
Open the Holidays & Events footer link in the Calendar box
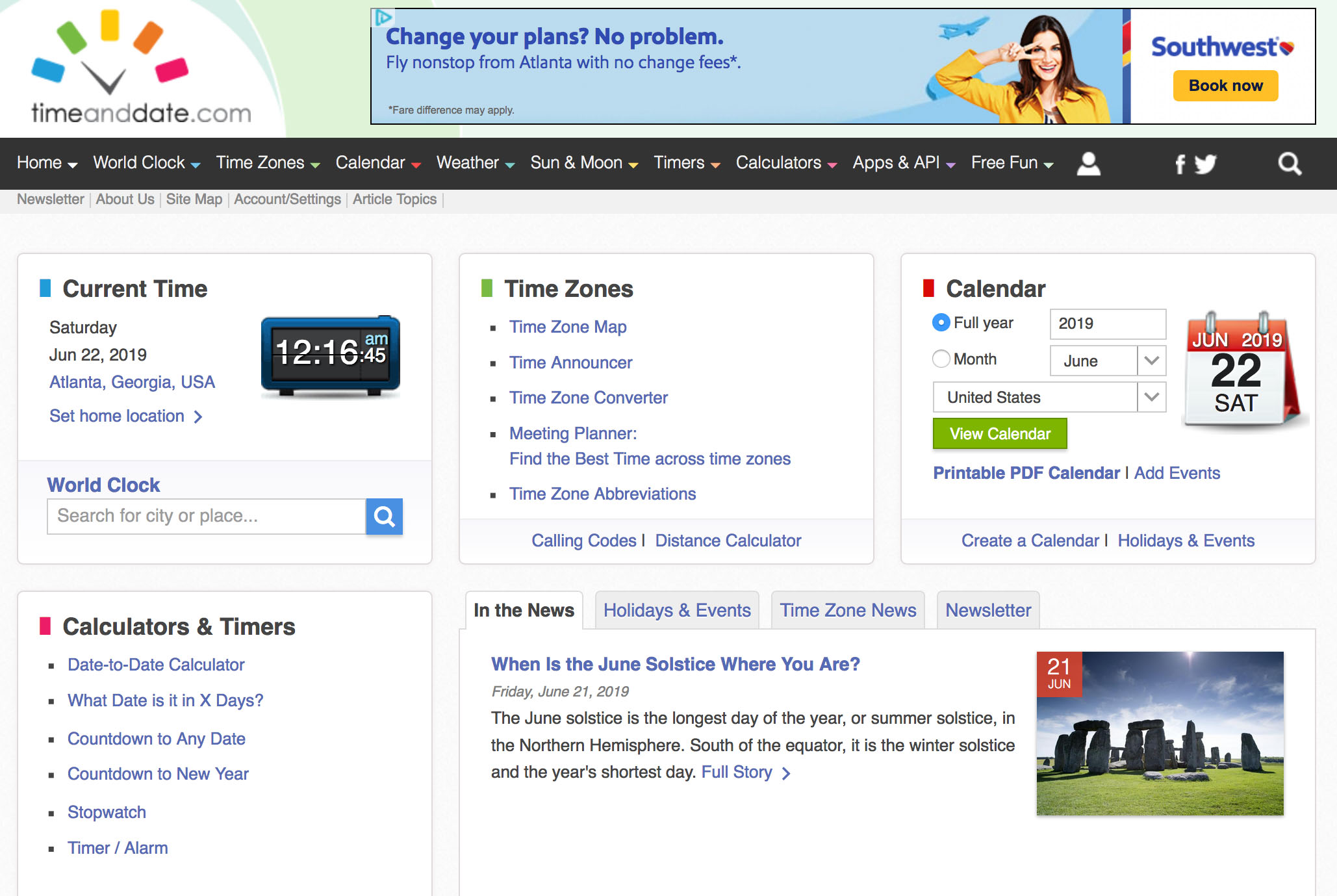click(1186, 541)
